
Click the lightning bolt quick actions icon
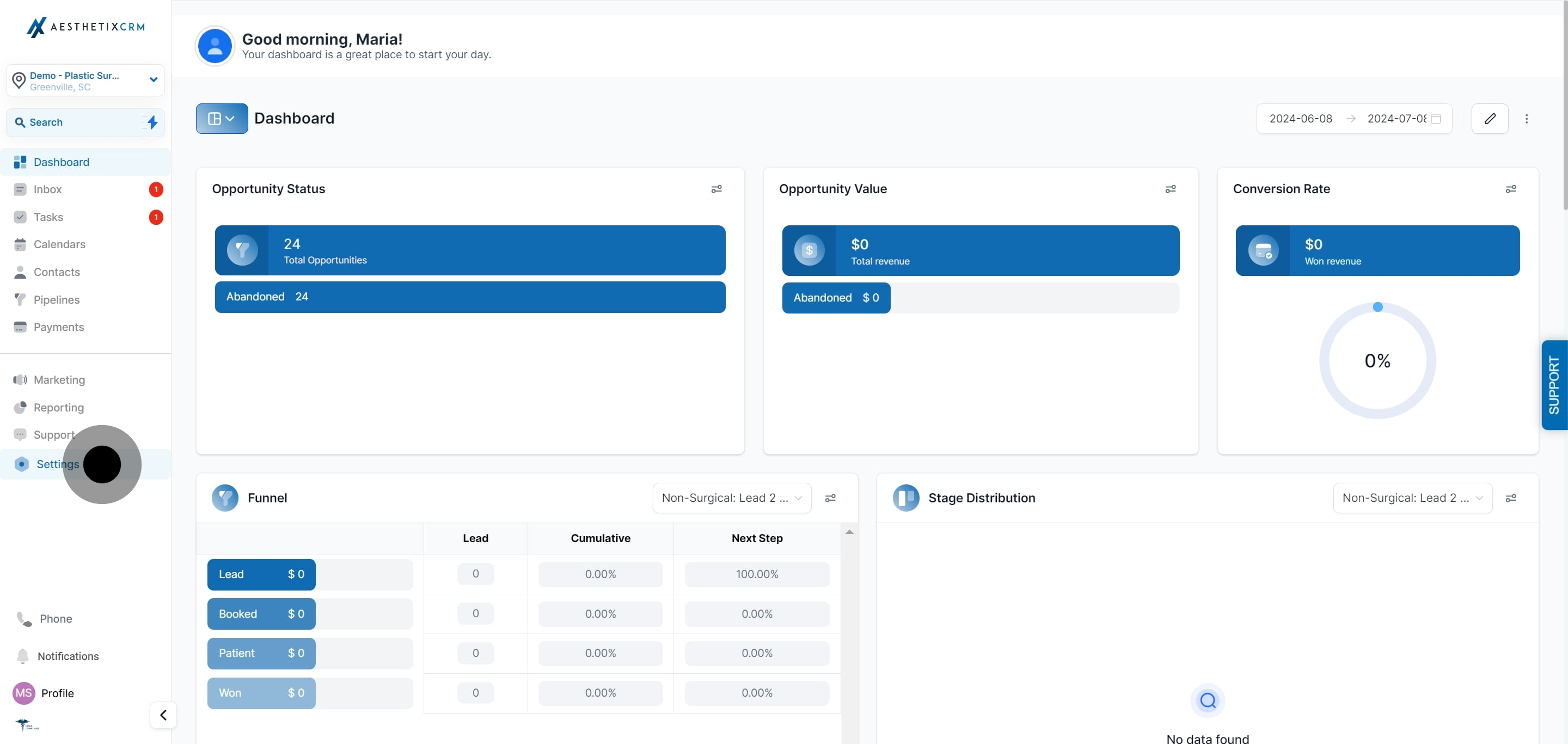coord(152,122)
